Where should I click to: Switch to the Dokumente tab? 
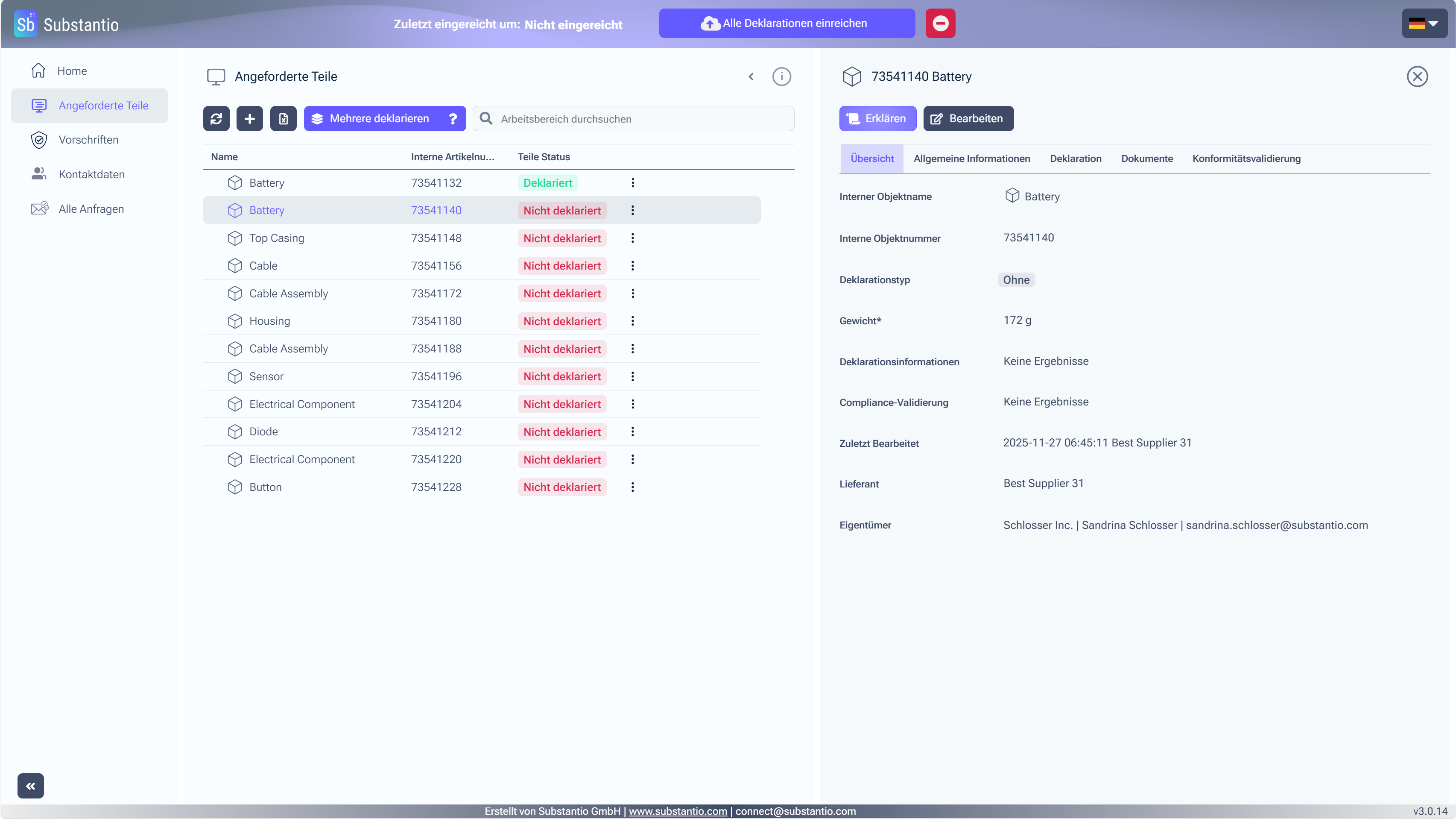pos(1146,159)
